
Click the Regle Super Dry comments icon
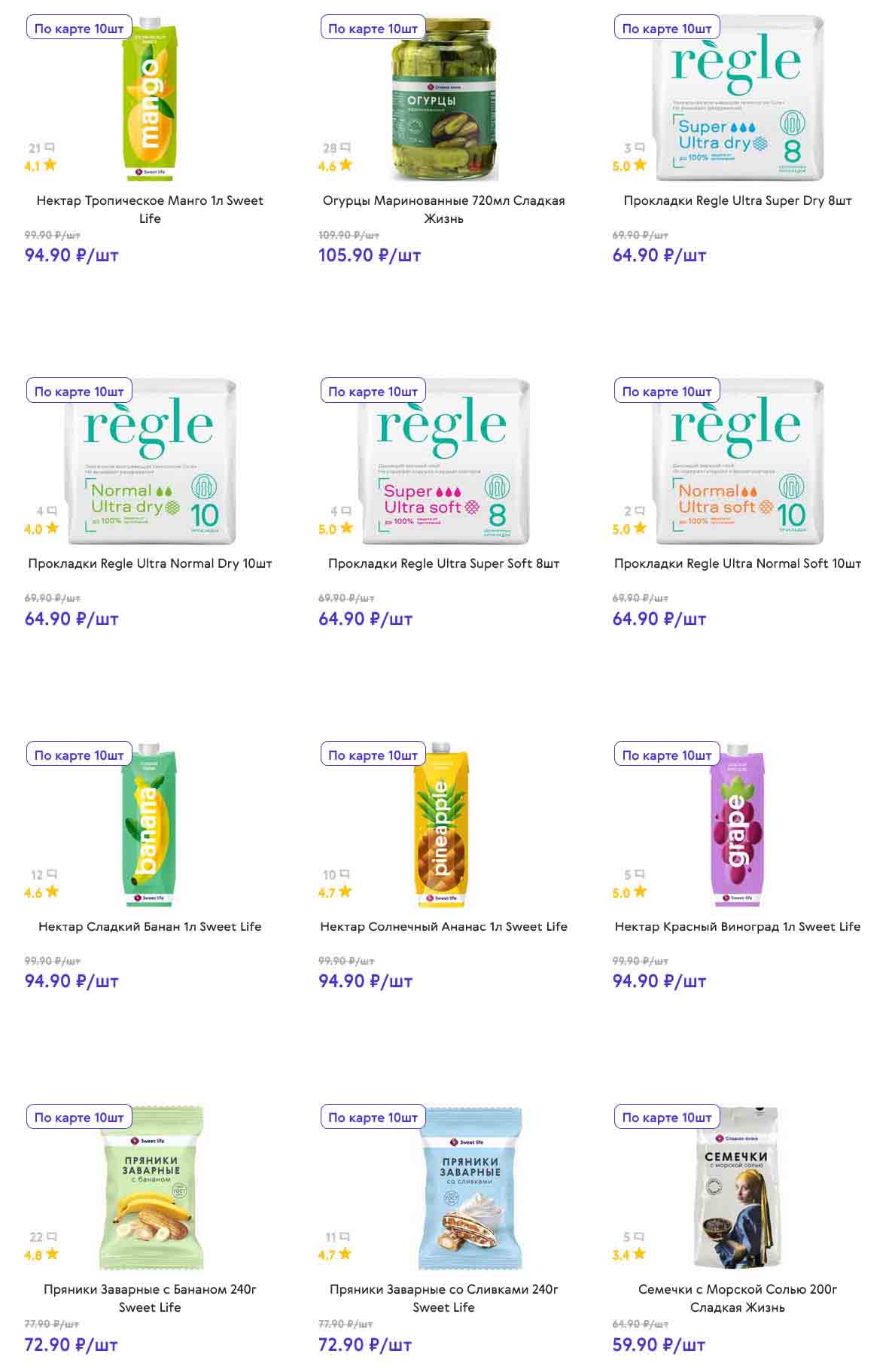(640, 148)
